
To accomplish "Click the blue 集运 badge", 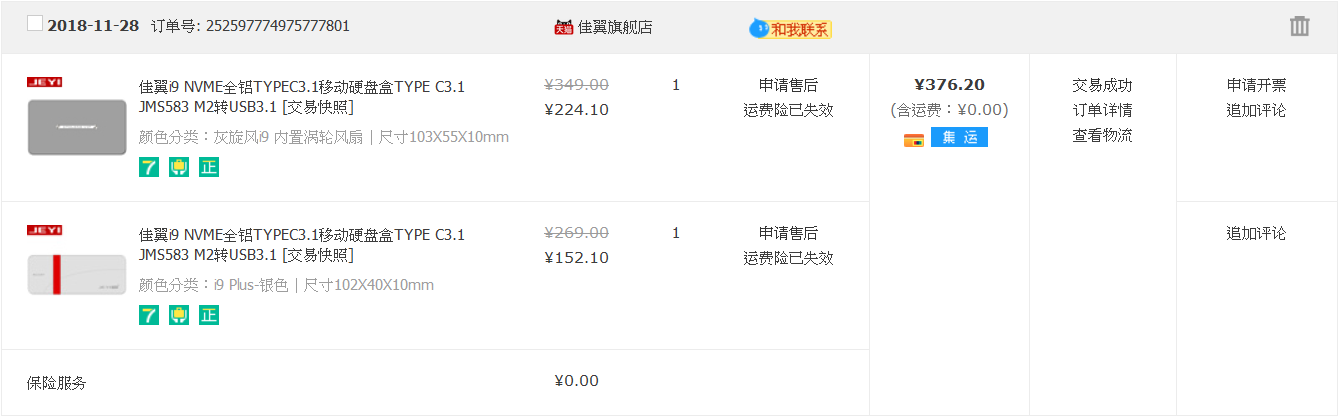I will (959, 138).
